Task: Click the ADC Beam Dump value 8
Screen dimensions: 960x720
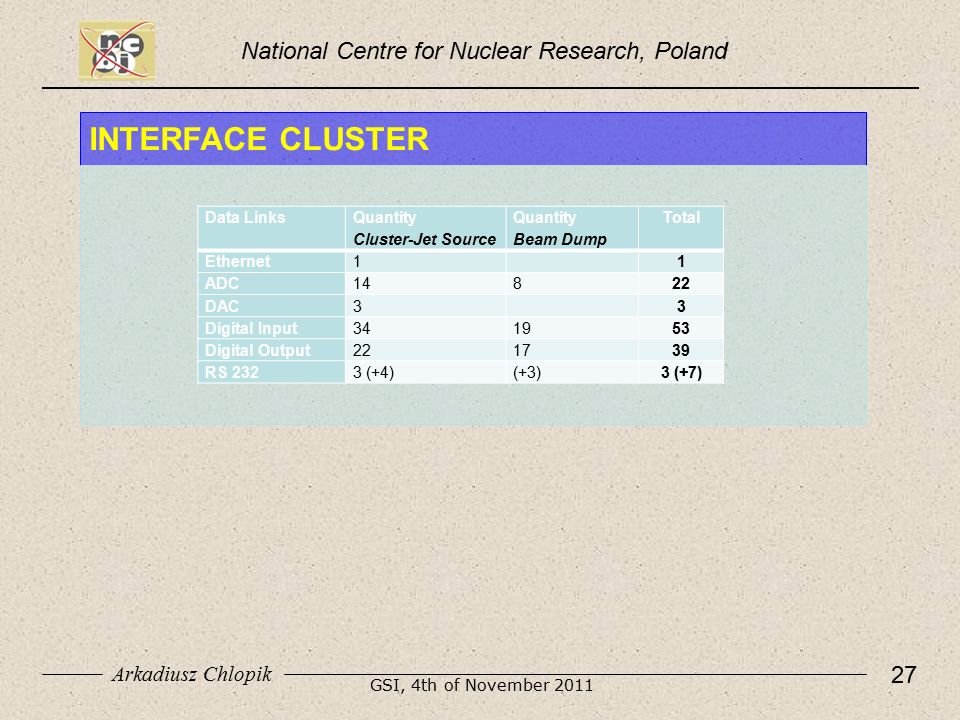Action: pyautogui.click(x=517, y=283)
